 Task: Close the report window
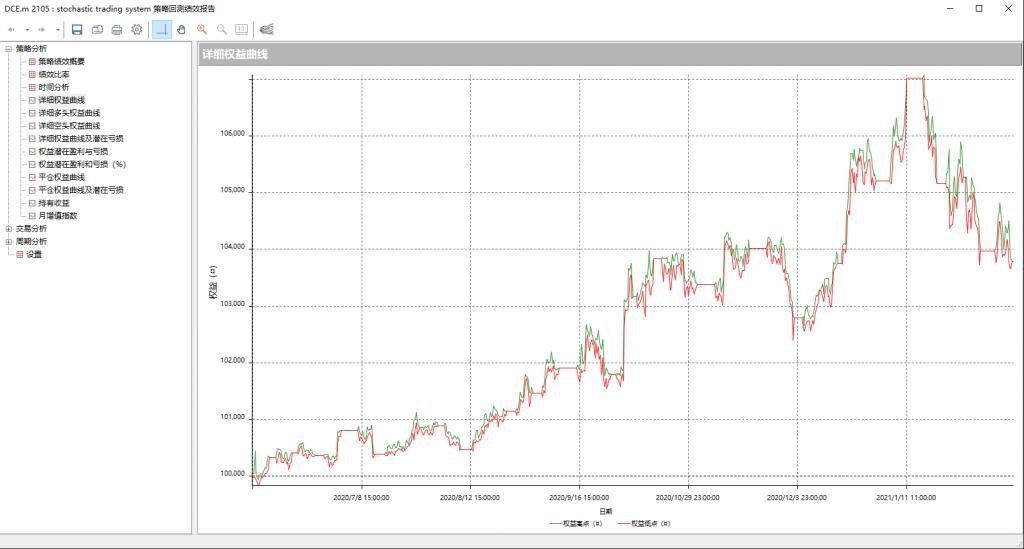[x=1008, y=8]
